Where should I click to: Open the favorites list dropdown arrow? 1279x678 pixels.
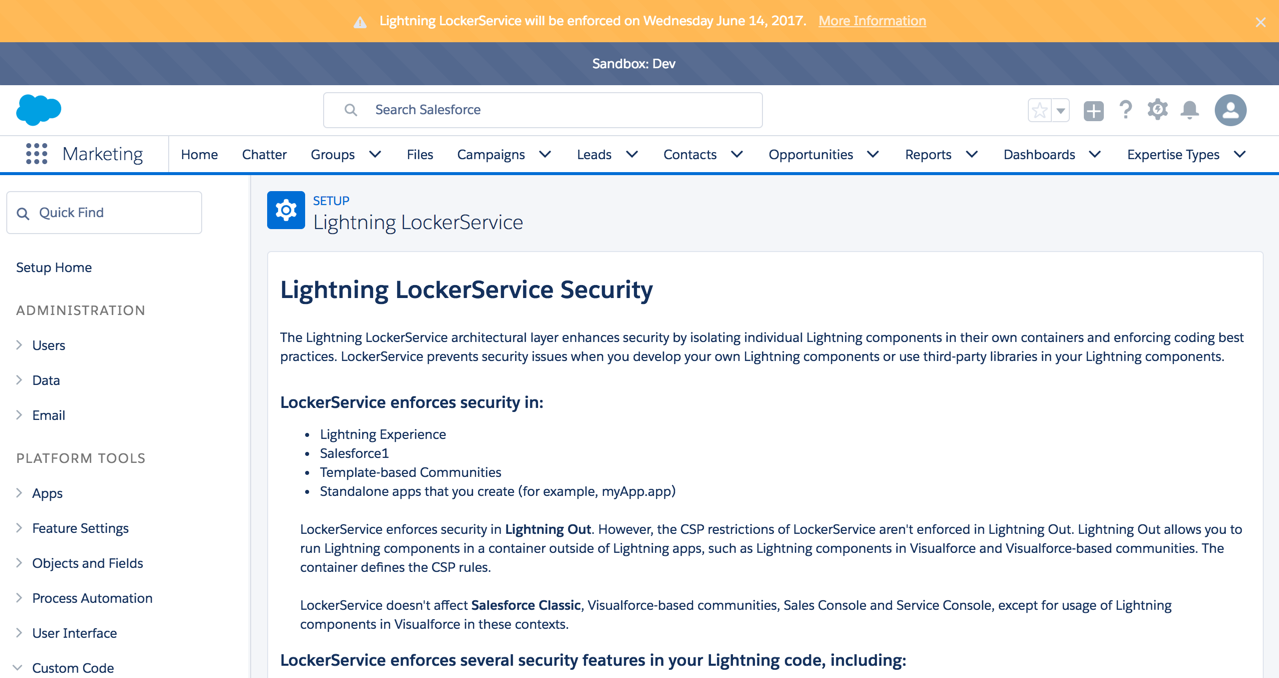pos(1061,111)
